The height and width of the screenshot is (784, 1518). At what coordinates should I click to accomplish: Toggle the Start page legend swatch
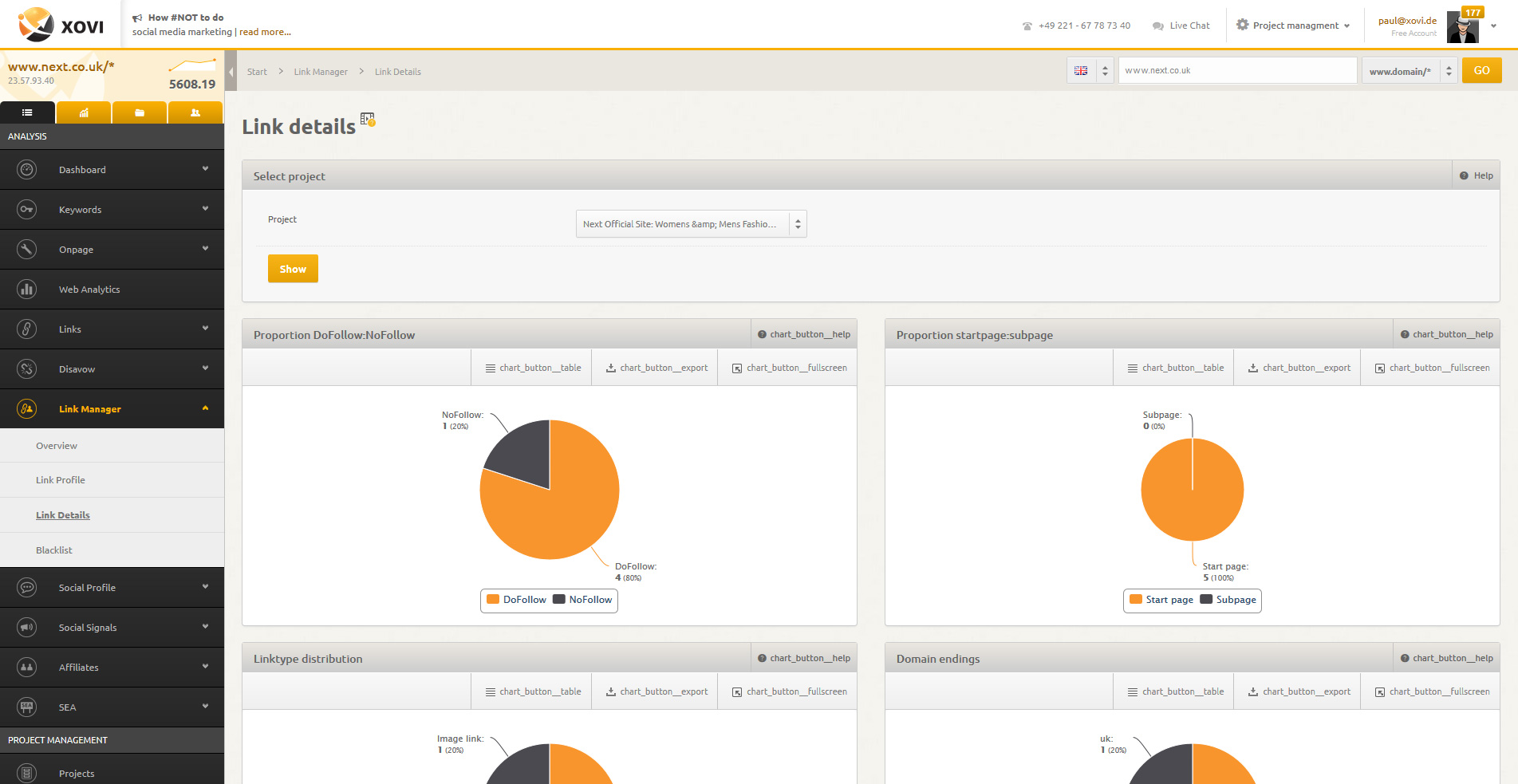(1136, 599)
